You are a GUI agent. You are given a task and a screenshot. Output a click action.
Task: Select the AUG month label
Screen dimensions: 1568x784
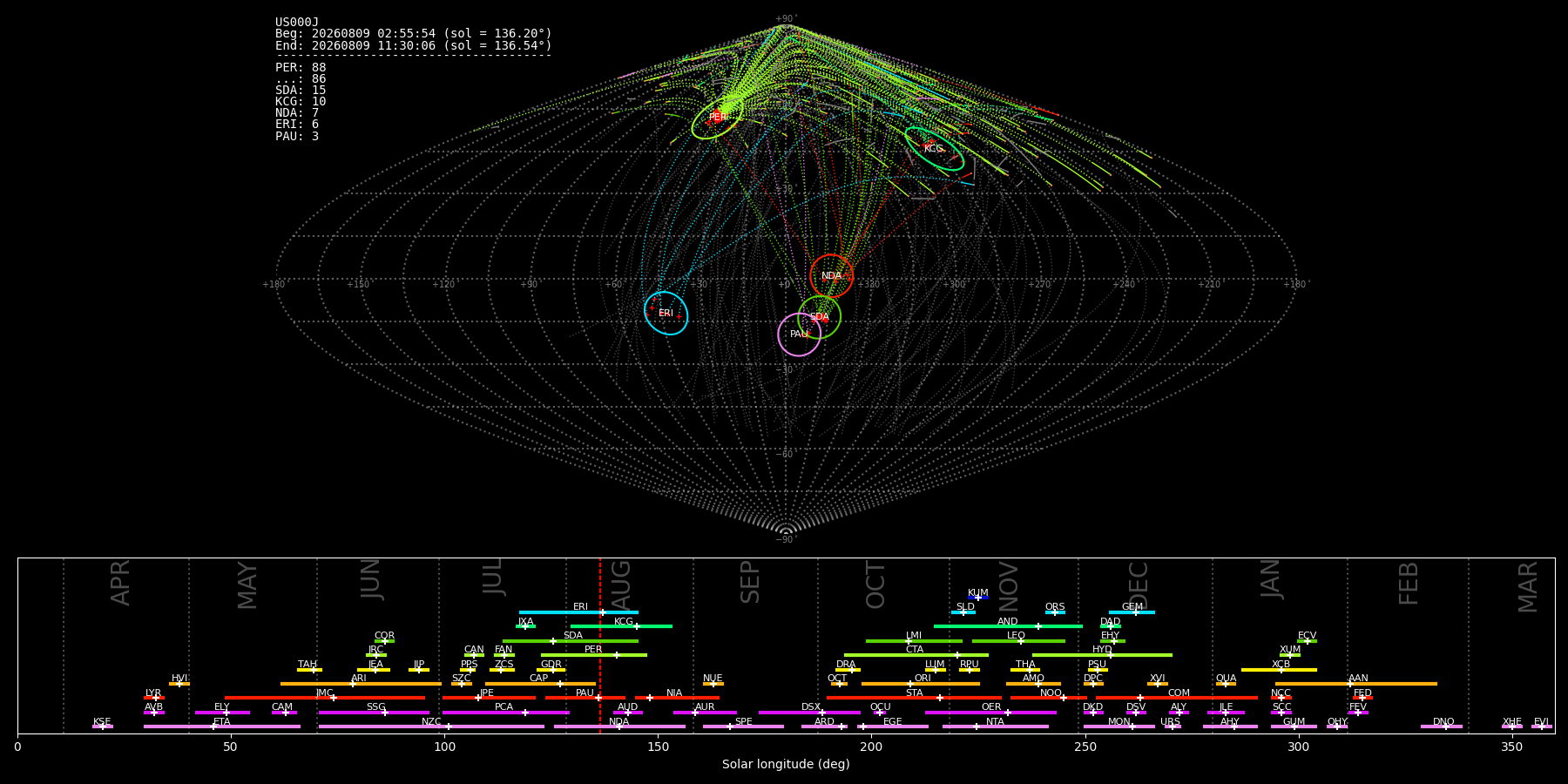point(621,585)
